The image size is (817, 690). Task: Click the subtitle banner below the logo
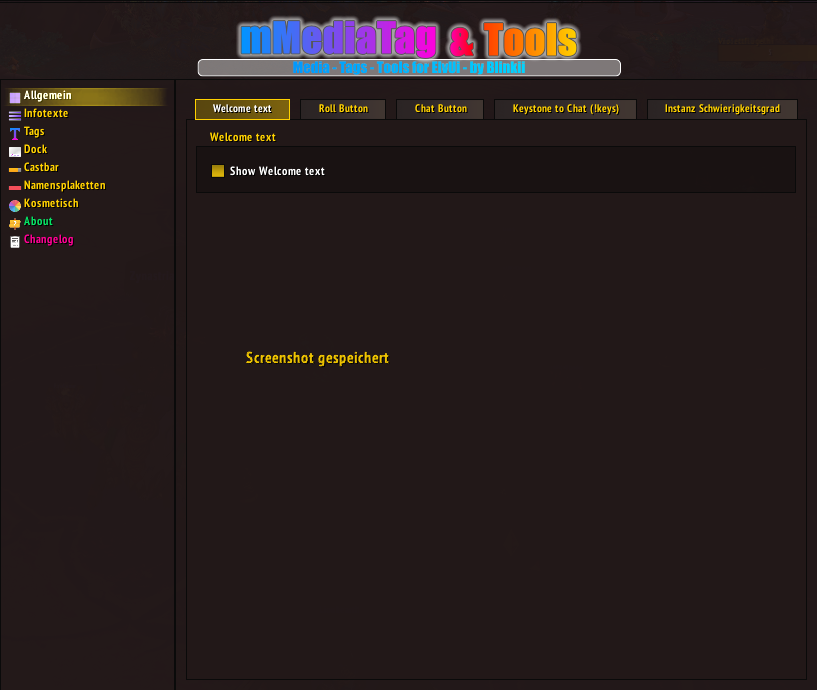(x=409, y=68)
